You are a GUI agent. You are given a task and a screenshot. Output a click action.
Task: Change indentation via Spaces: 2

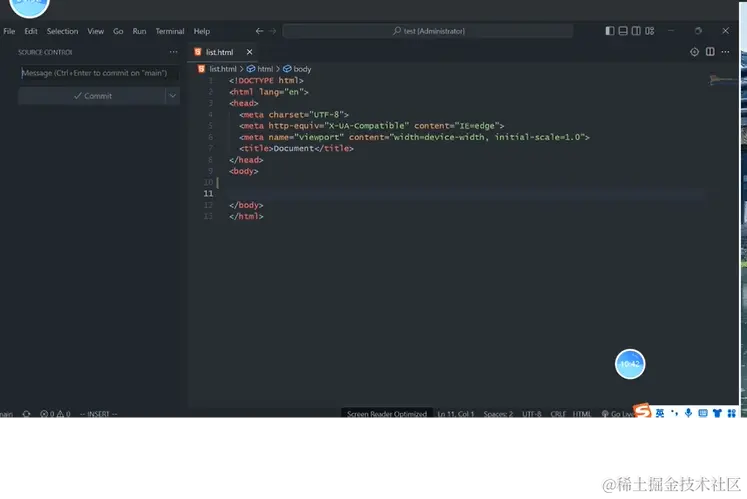pos(498,413)
